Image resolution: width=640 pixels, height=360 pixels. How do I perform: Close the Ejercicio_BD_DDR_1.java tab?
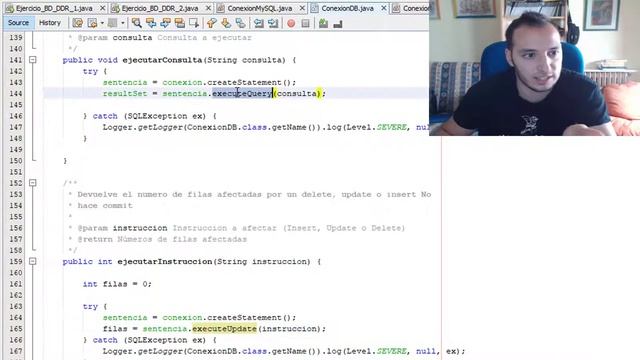pyautogui.click(x=102, y=8)
